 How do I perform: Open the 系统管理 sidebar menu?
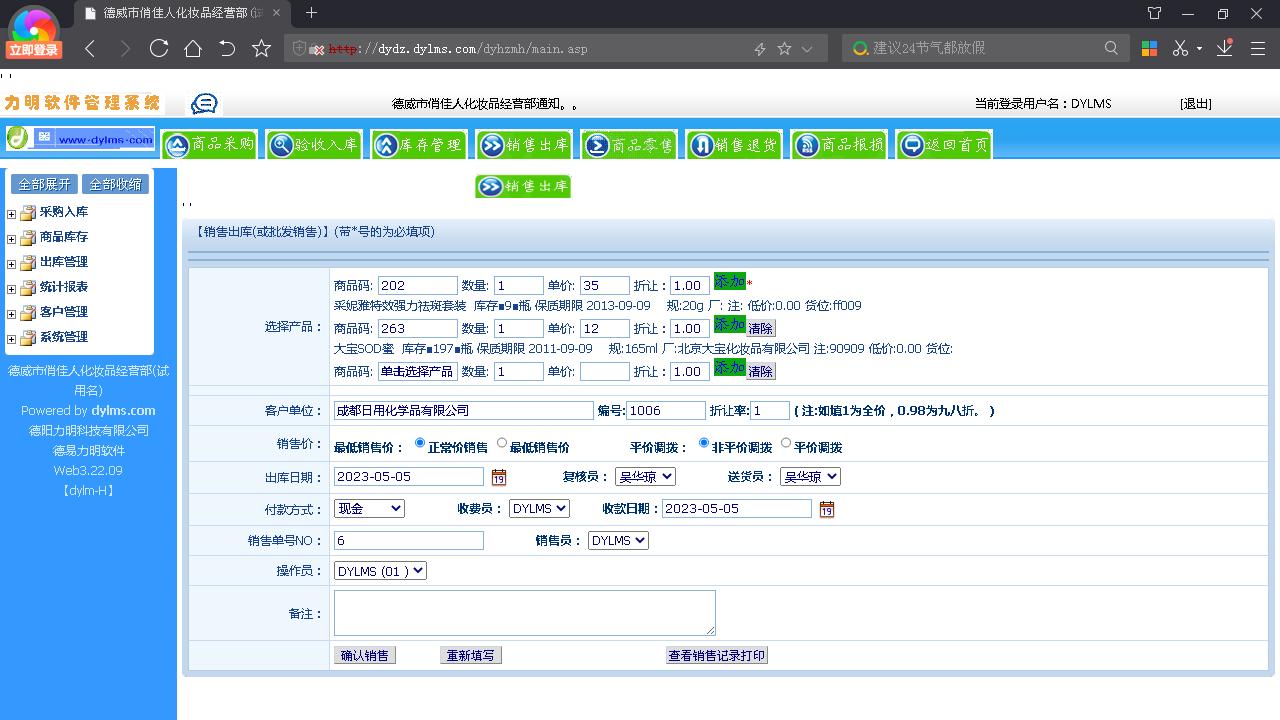pyautogui.click(x=60, y=337)
